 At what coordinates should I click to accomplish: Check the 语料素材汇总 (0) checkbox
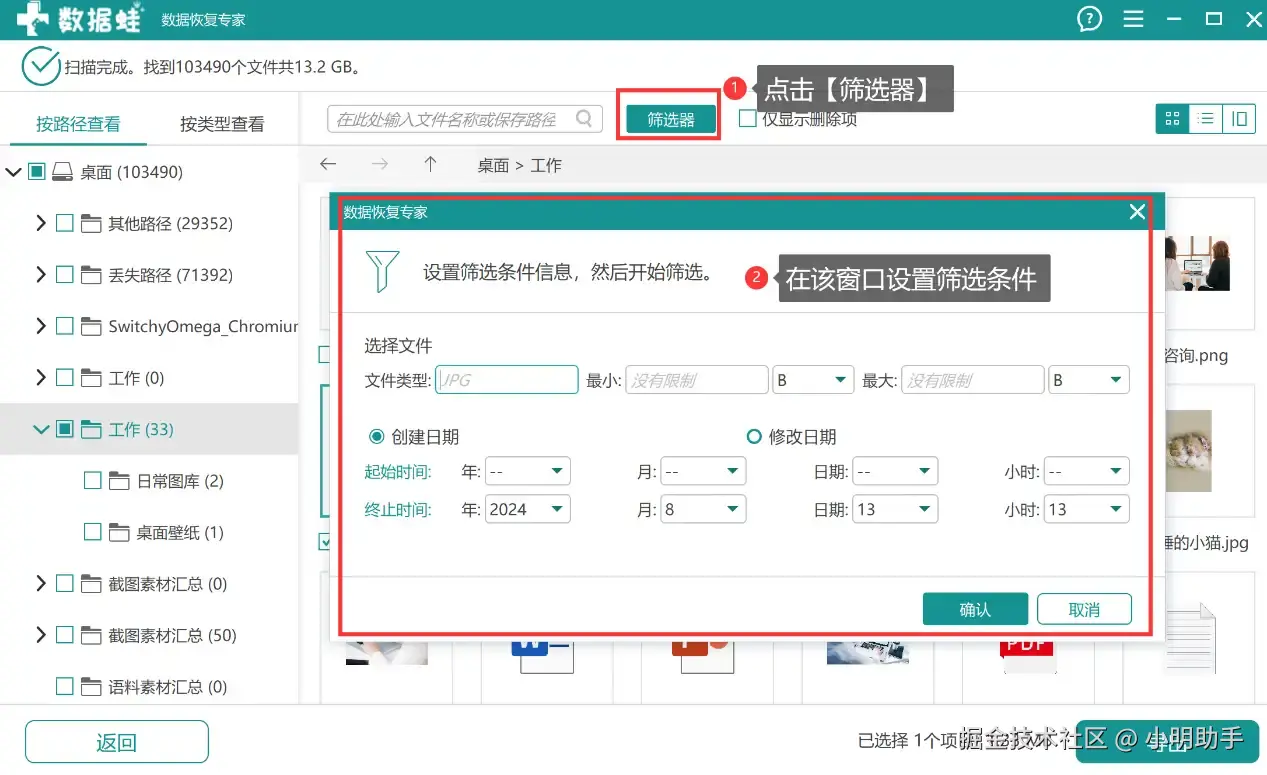(x=65, y=687)
